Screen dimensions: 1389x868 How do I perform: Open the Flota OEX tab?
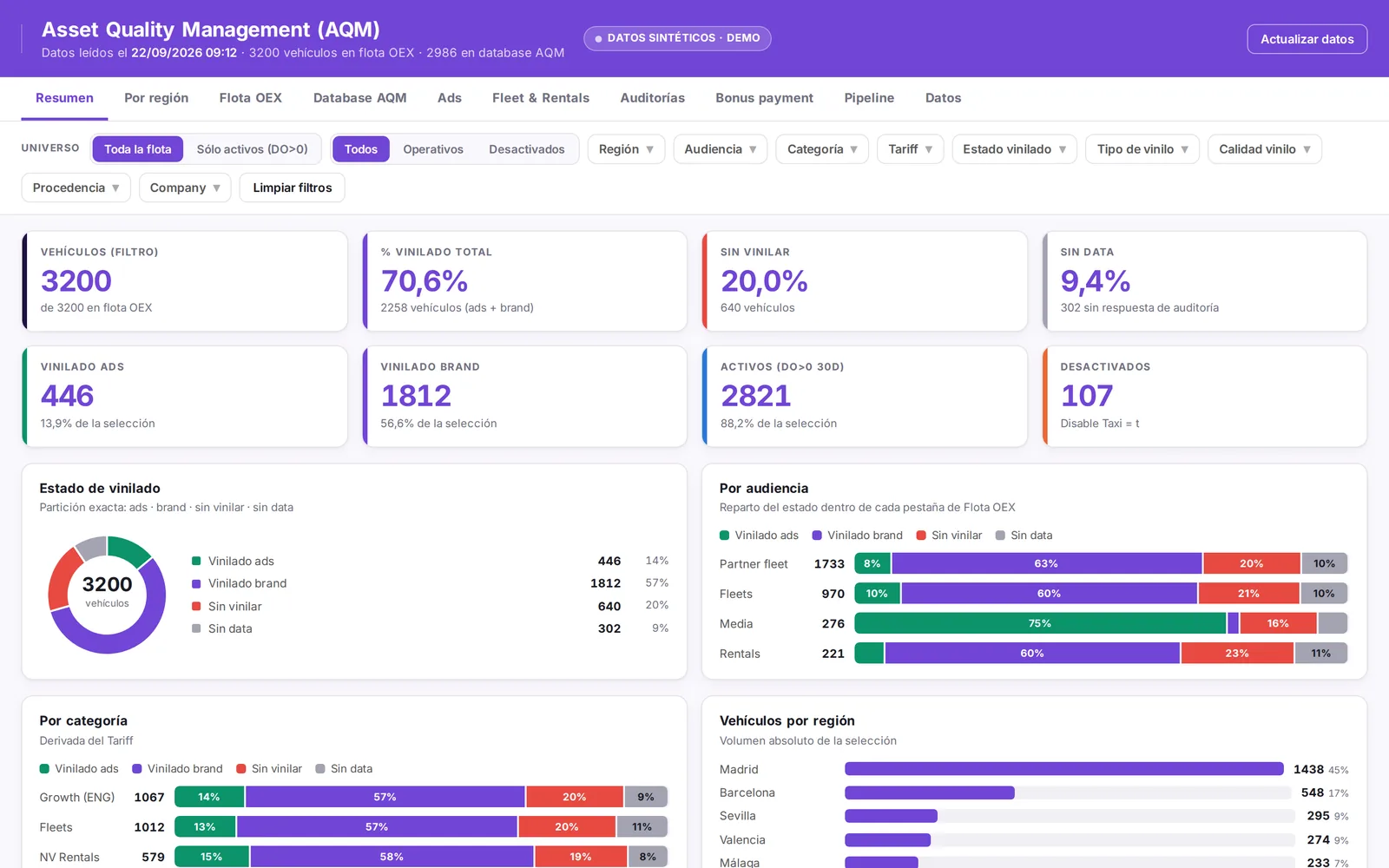coord(250,98)
